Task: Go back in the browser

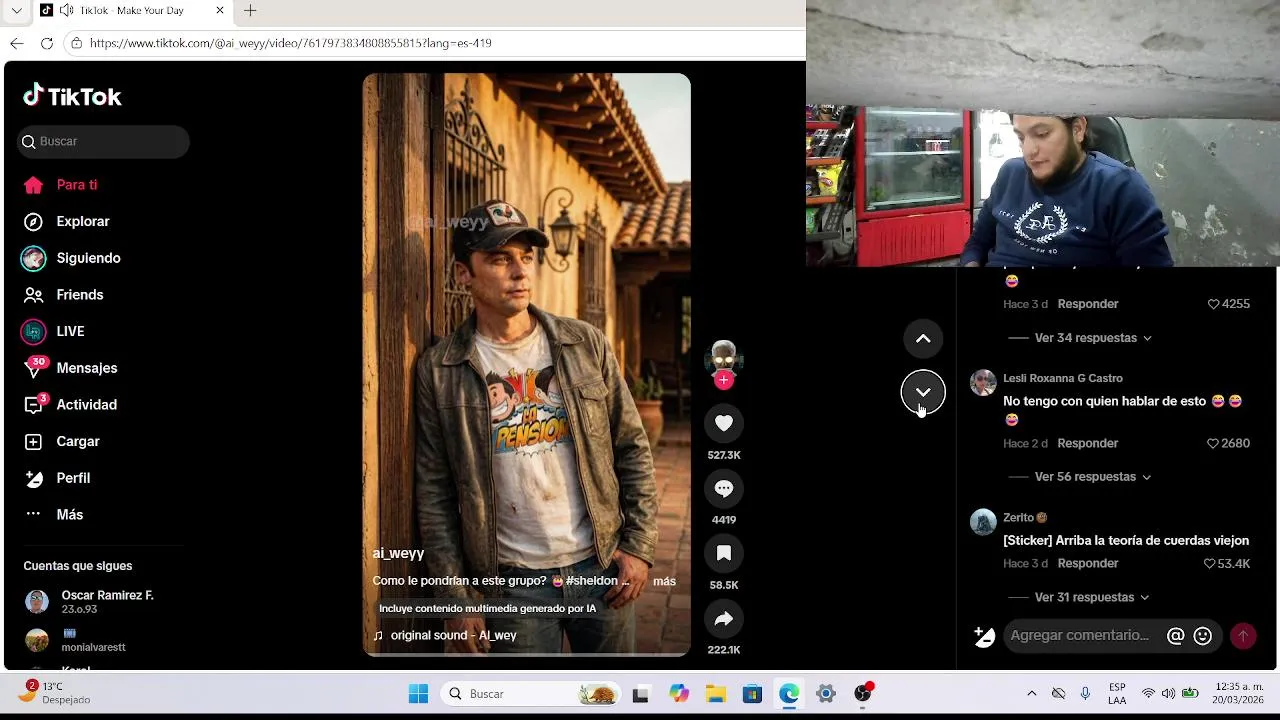Action: coord(16,43)
